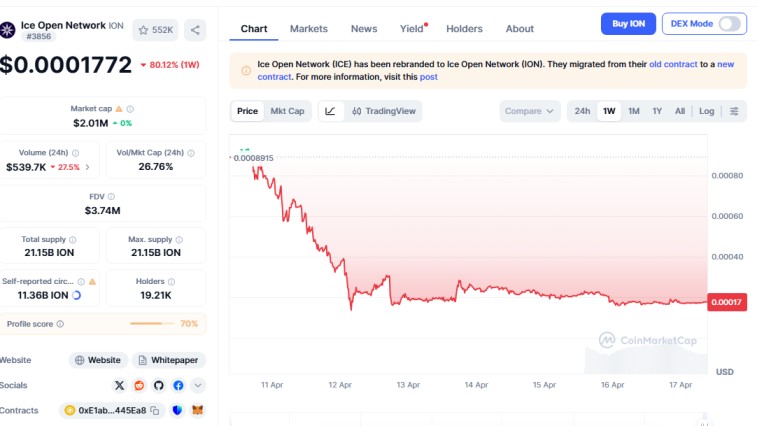757x426 pixels.
Task: Switch chart to candlestick view icon
Action: click(330, 111)
